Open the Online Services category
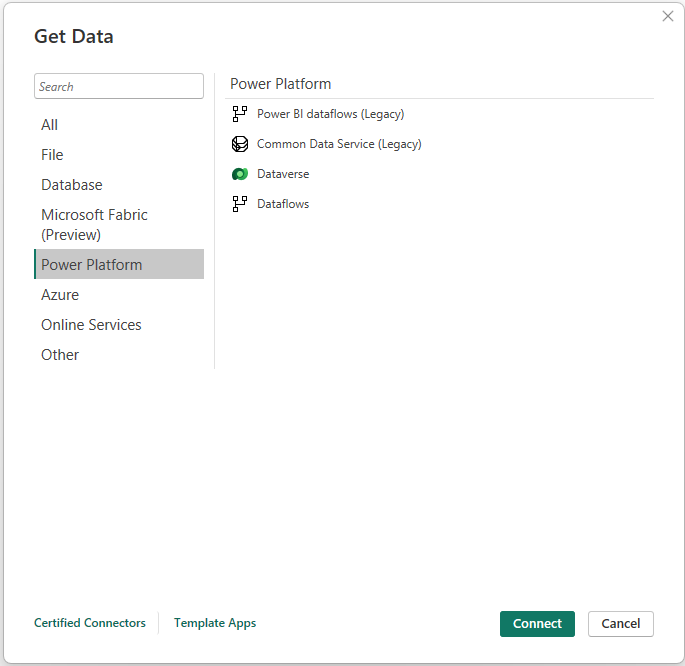Image resolution: width=685 pixels, height=666 pixels. coord(91,325)
